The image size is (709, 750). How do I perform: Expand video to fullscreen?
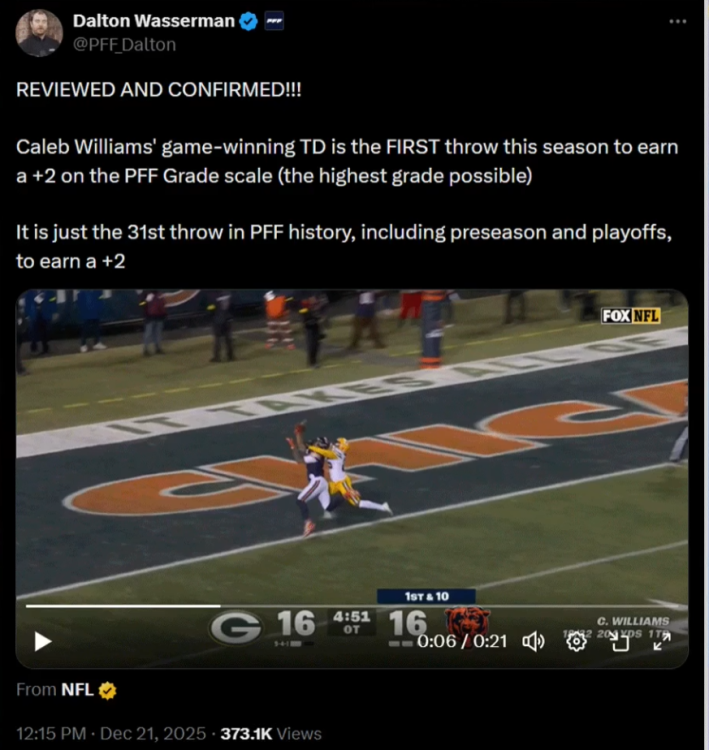661,641
